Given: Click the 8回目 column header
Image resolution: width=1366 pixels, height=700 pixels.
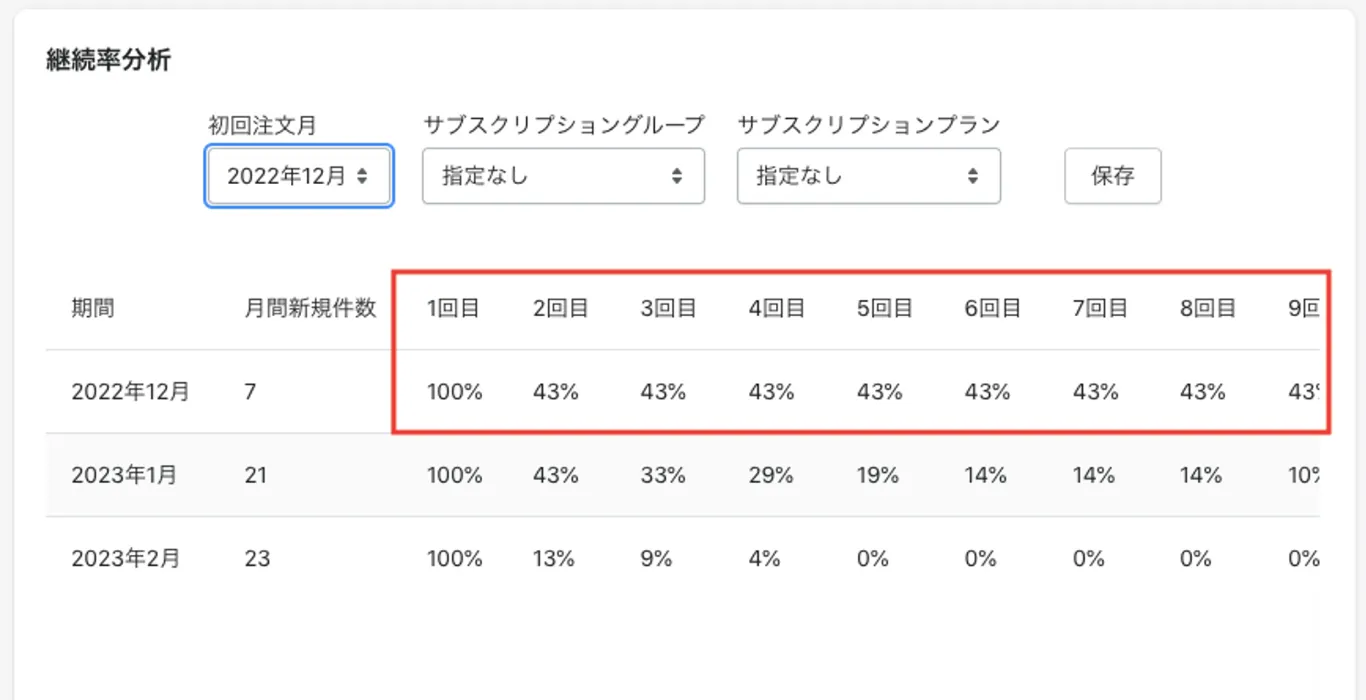Looking at the screenshot, I should 1208,308.
